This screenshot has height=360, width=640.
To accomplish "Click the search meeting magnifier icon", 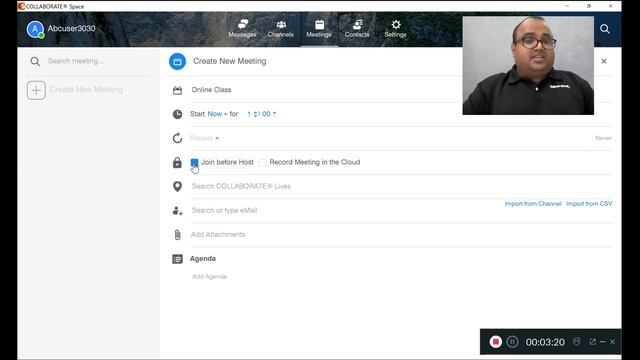I will [x=35, y=61].
